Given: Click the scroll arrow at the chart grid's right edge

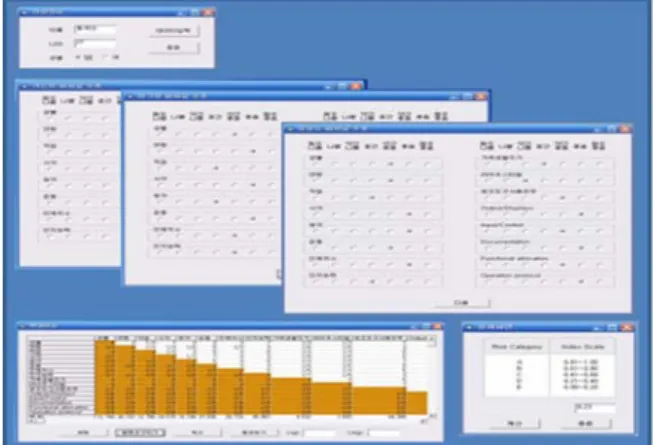Looking at the screenshot, I should (432, 339).
